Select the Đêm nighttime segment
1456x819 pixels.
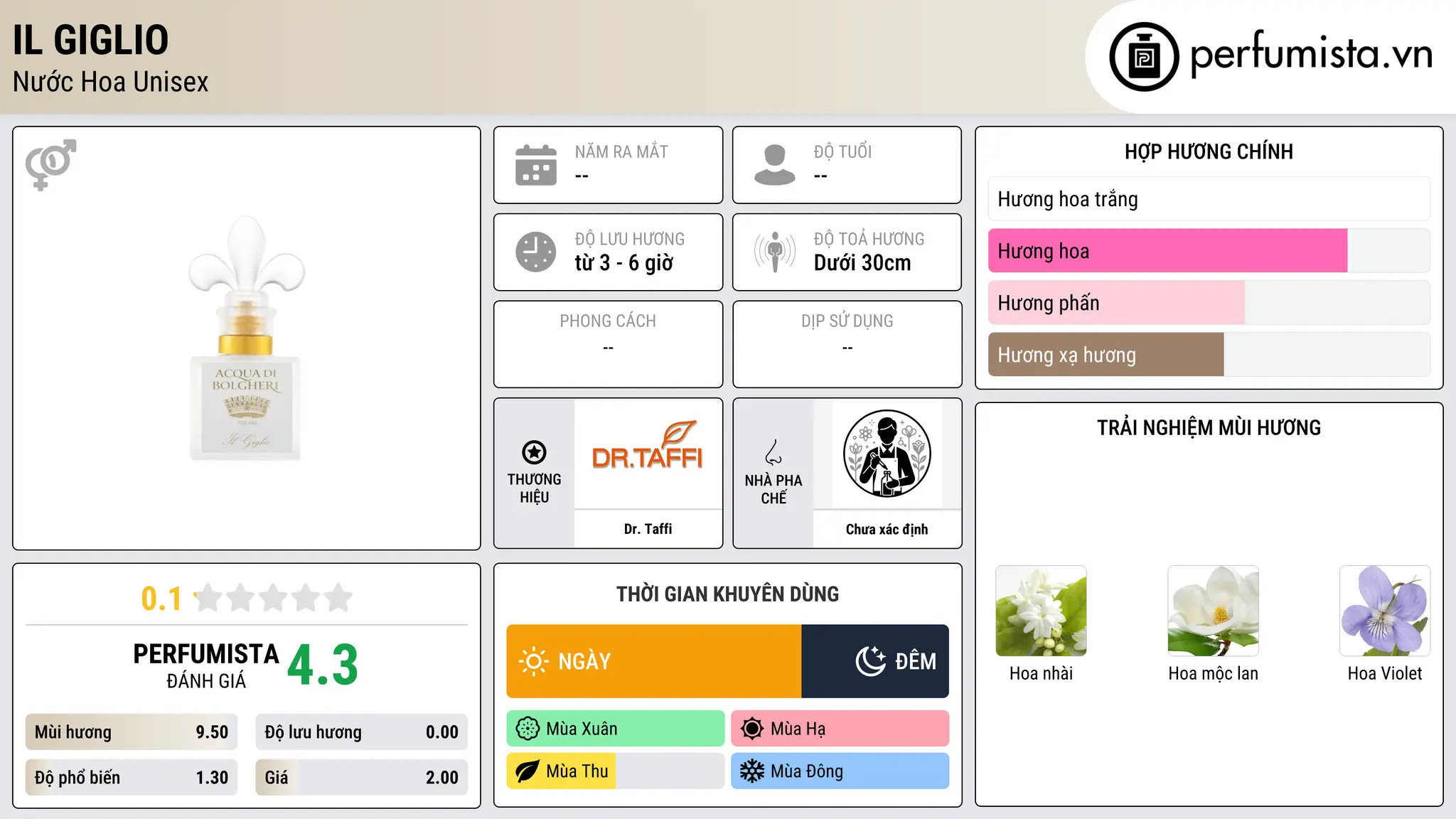click(x=875, y=661)
